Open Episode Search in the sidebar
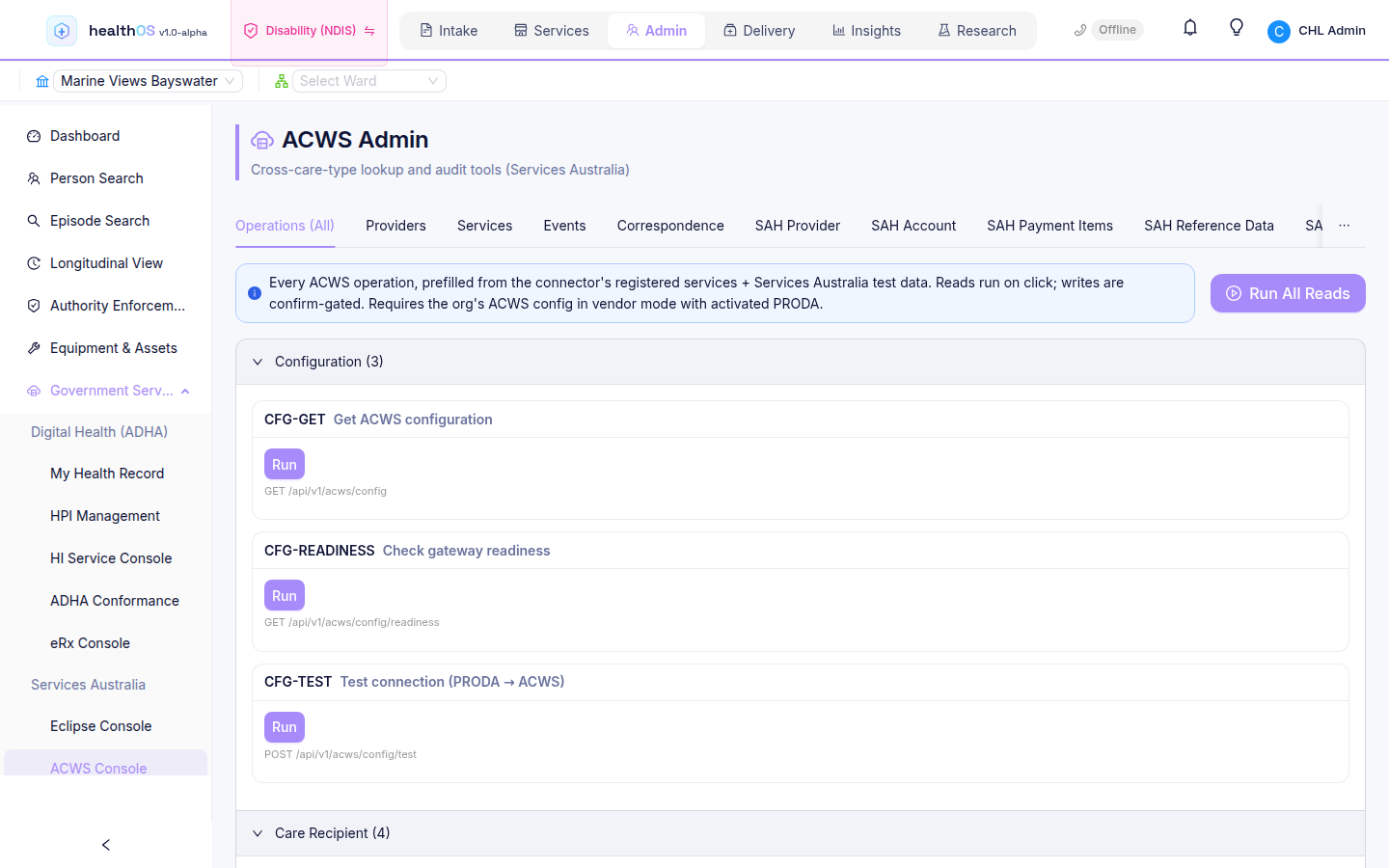Screen dimensions: 1389x868 (x=106, y=221)
